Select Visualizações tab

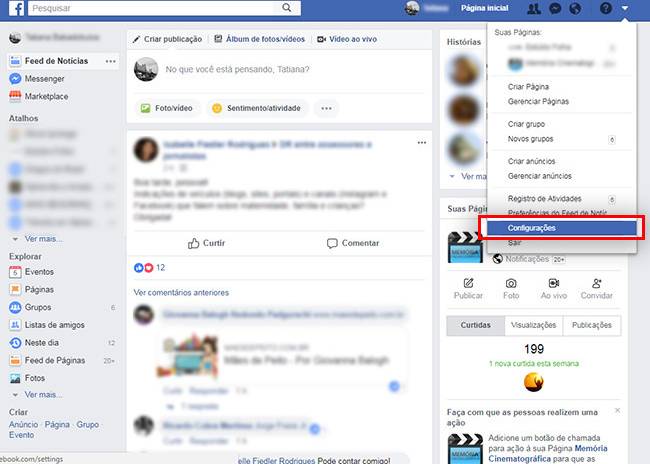[534, 325]
